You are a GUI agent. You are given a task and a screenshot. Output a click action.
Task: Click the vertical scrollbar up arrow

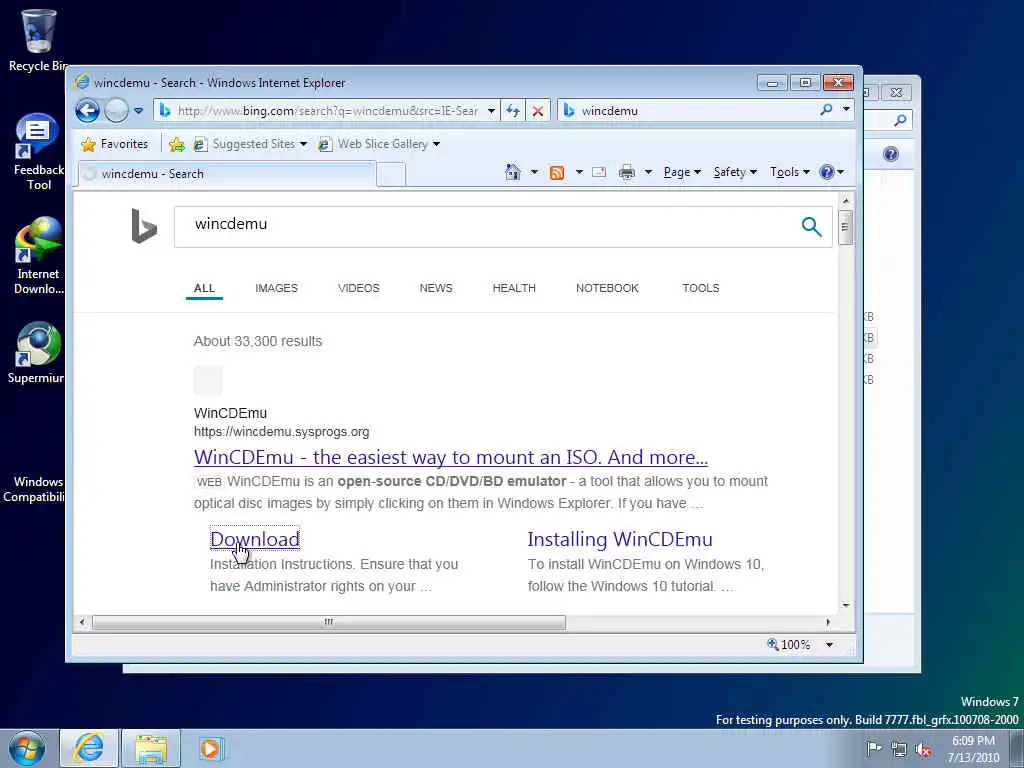click(846, 200)
